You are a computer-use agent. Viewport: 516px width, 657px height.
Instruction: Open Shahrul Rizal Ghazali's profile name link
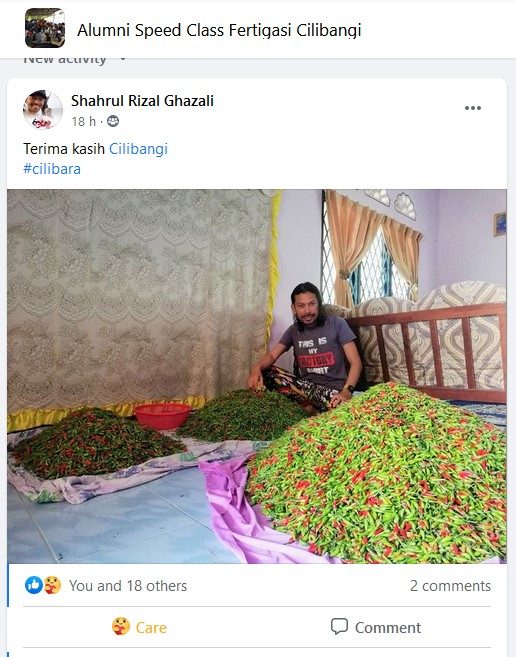click(142, 101)
